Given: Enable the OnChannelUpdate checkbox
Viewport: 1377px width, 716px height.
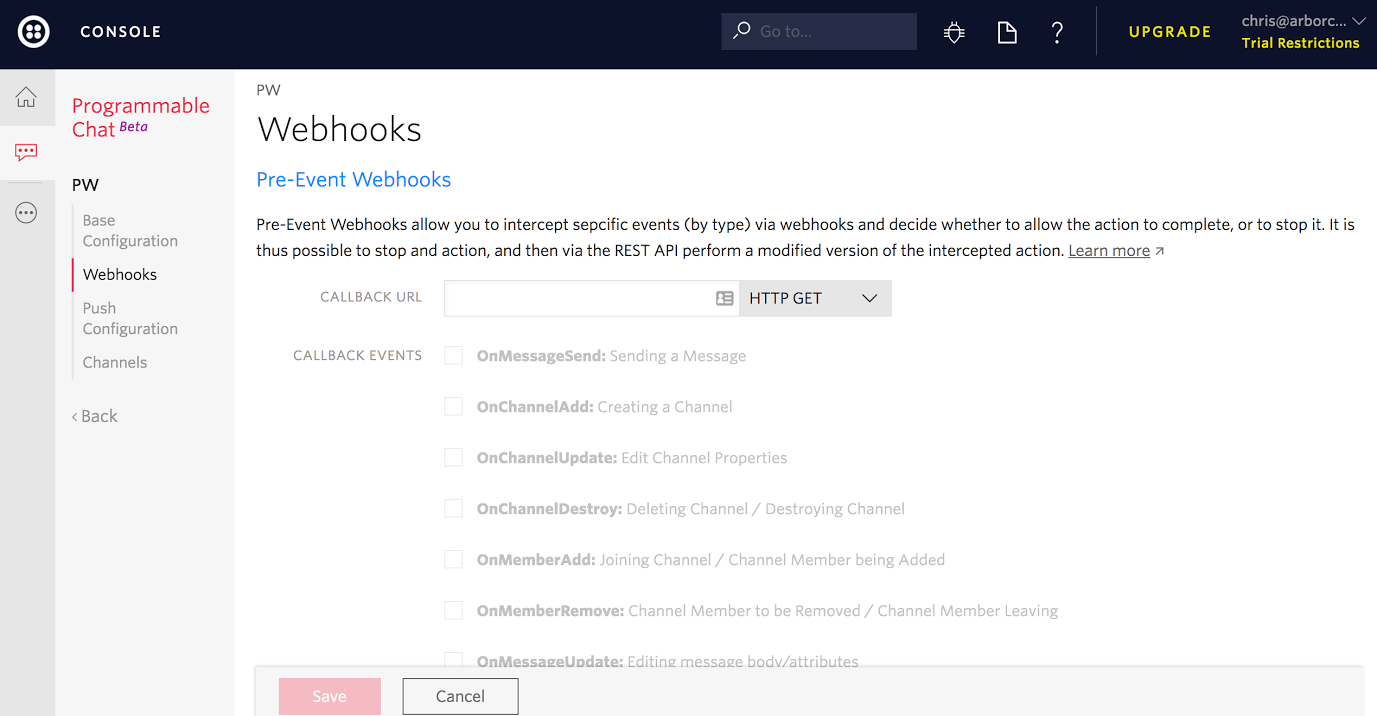Looking at the screenshot, I should click(x=454, y=457).
